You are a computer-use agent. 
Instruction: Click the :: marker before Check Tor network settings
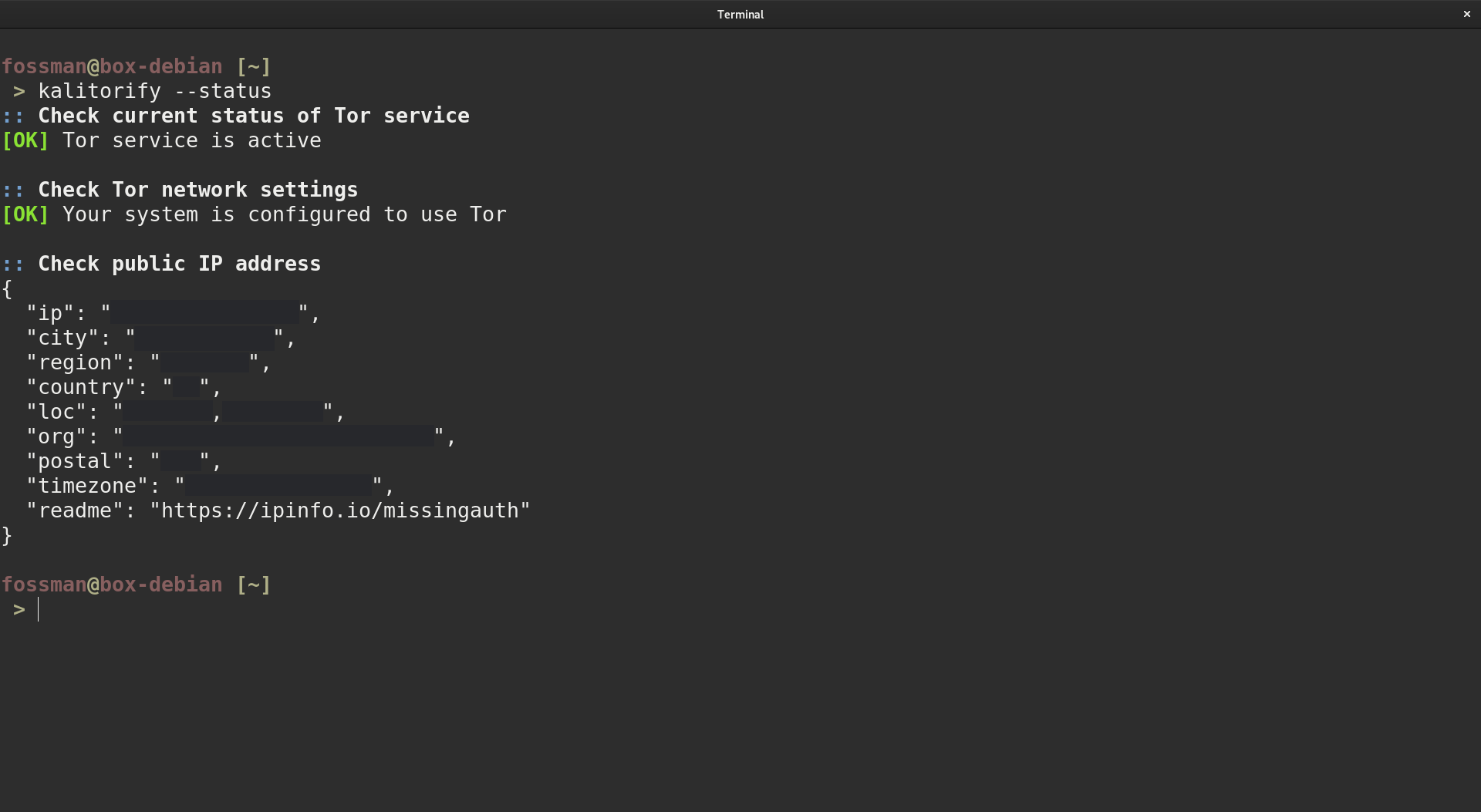[x=13, y=190]
